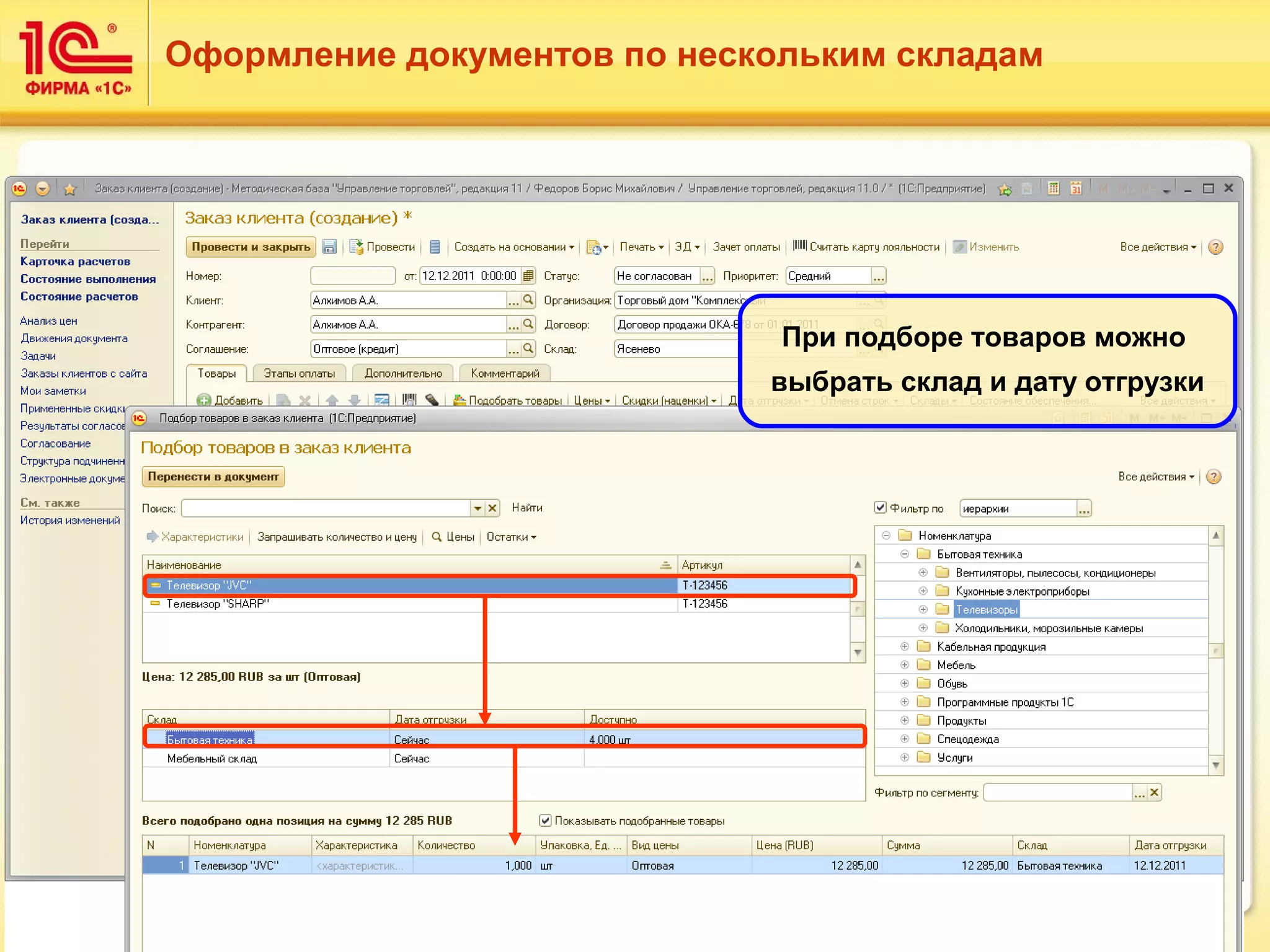Image resolution: width=1270 pixels, height=952 pixels.
Task: Open the Печать dropdown menu
Action: (x=642, y=247)
